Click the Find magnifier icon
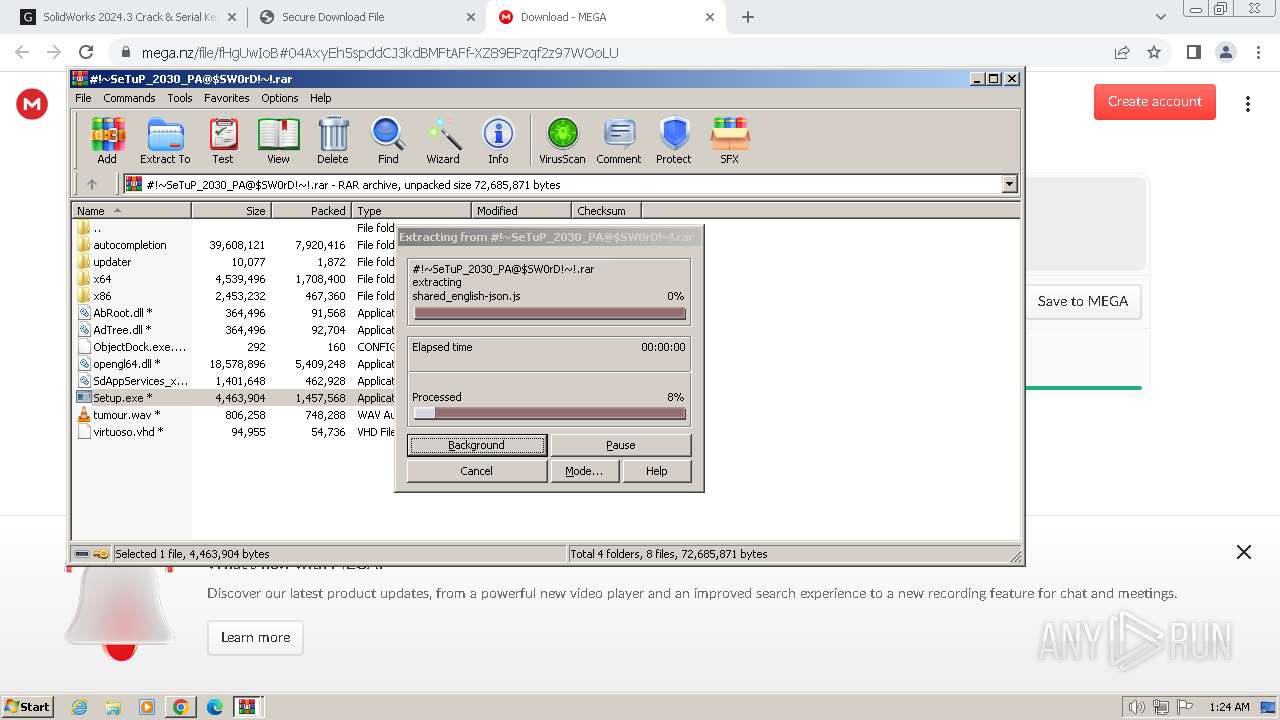 388,140
